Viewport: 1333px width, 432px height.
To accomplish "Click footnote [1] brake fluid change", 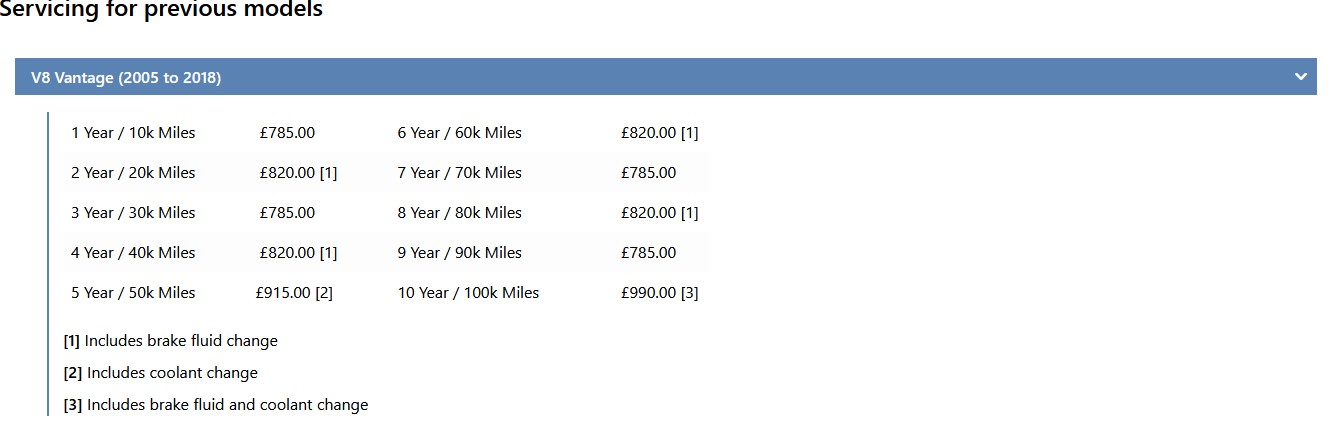I will click(x=171, y=341).
